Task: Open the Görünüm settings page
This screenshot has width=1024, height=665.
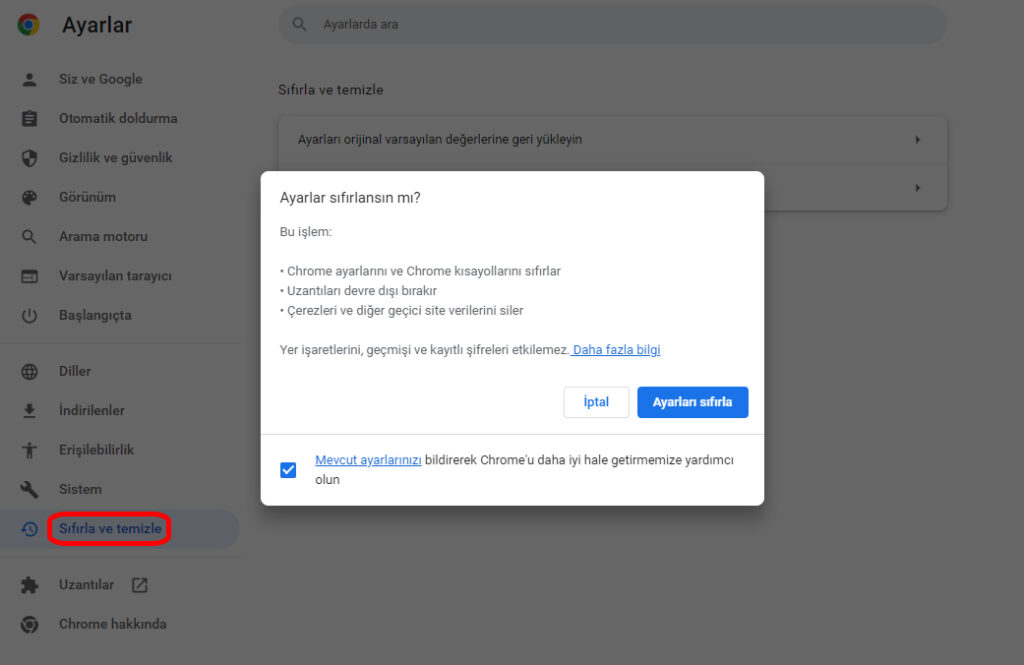Action: 88,197
